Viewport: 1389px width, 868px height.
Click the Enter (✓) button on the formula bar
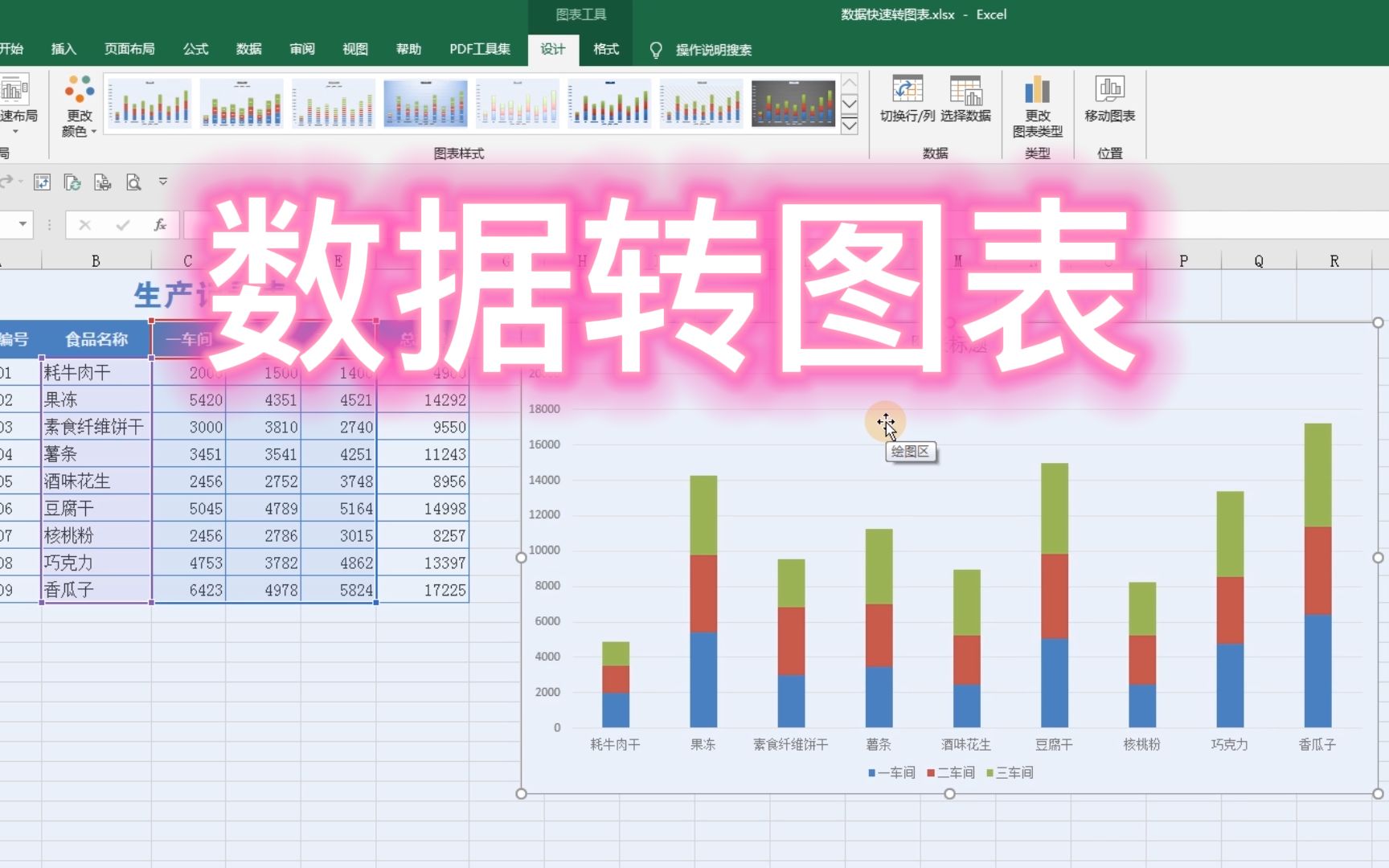pyautogui.click(x=121, y=224)
